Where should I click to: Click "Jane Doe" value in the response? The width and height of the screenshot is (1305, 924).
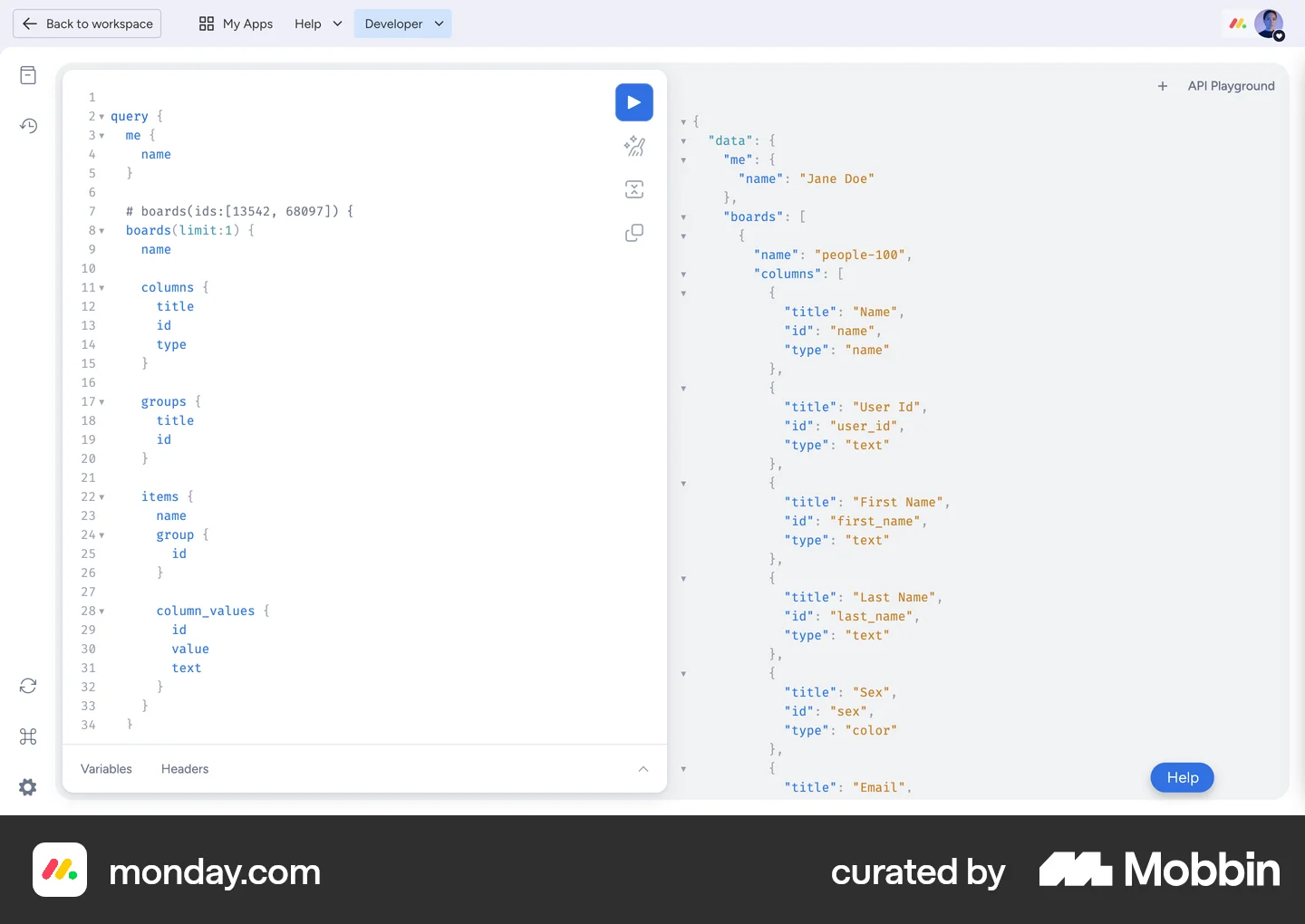836,179
